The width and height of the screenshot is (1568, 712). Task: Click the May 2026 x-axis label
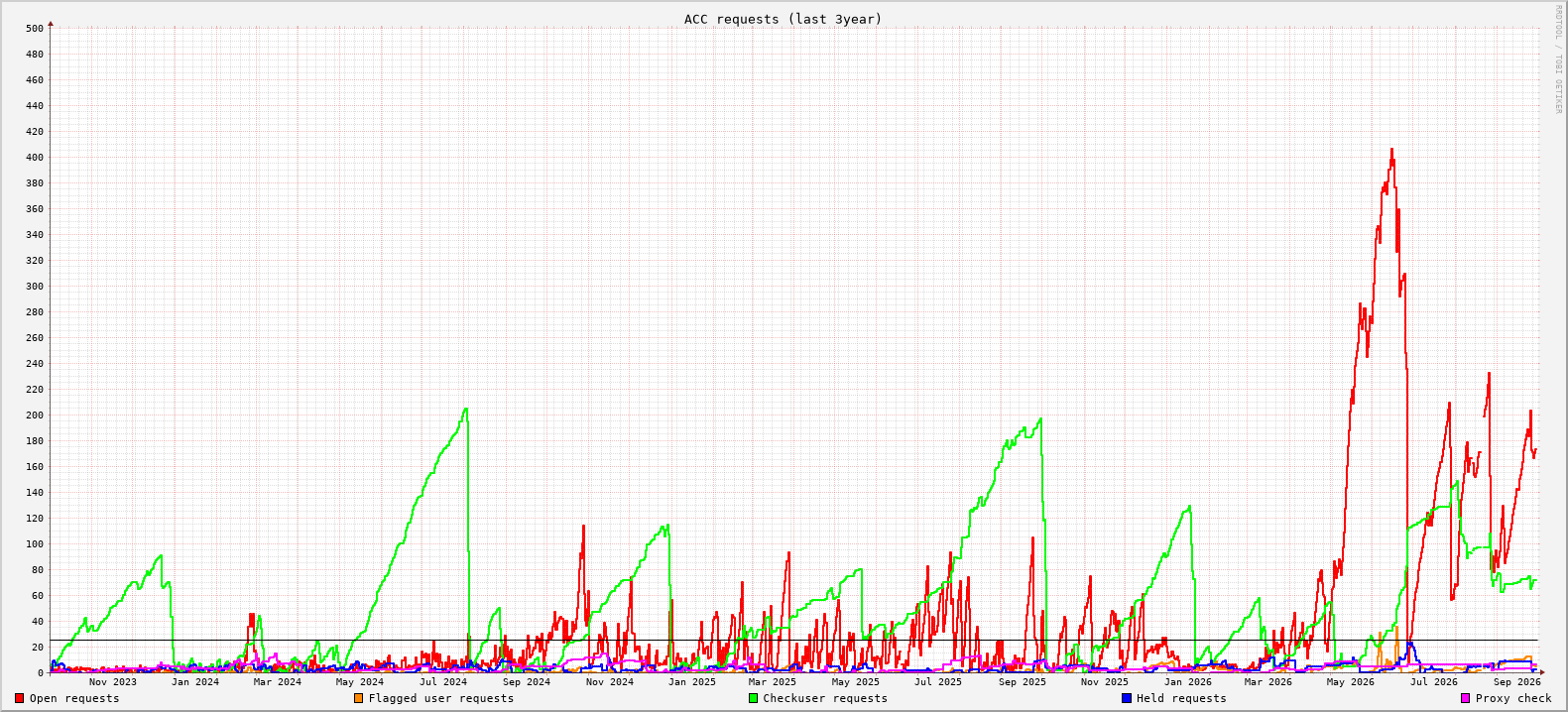pos(1351,682)
